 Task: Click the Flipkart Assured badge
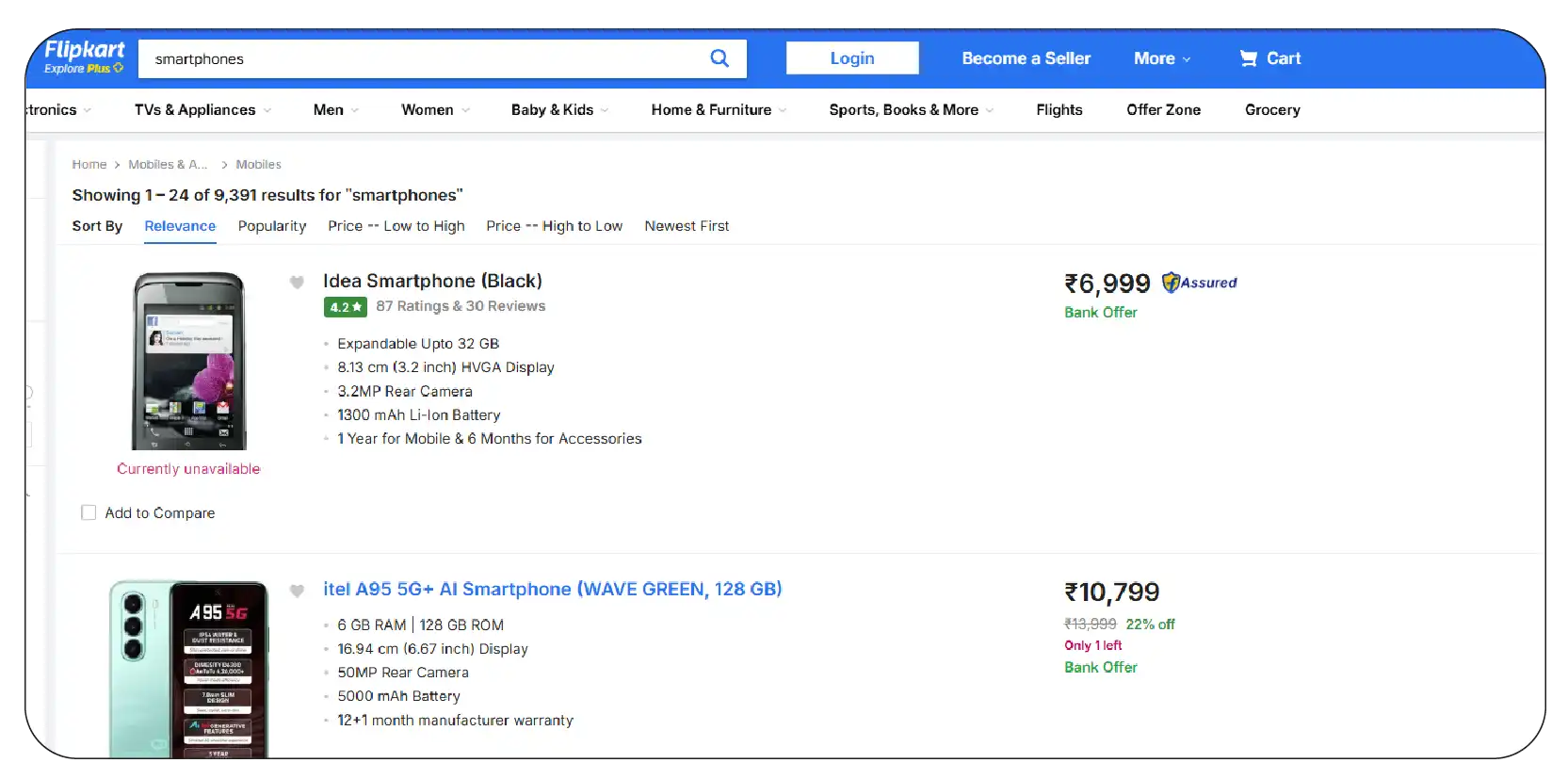click(1199, 283)
